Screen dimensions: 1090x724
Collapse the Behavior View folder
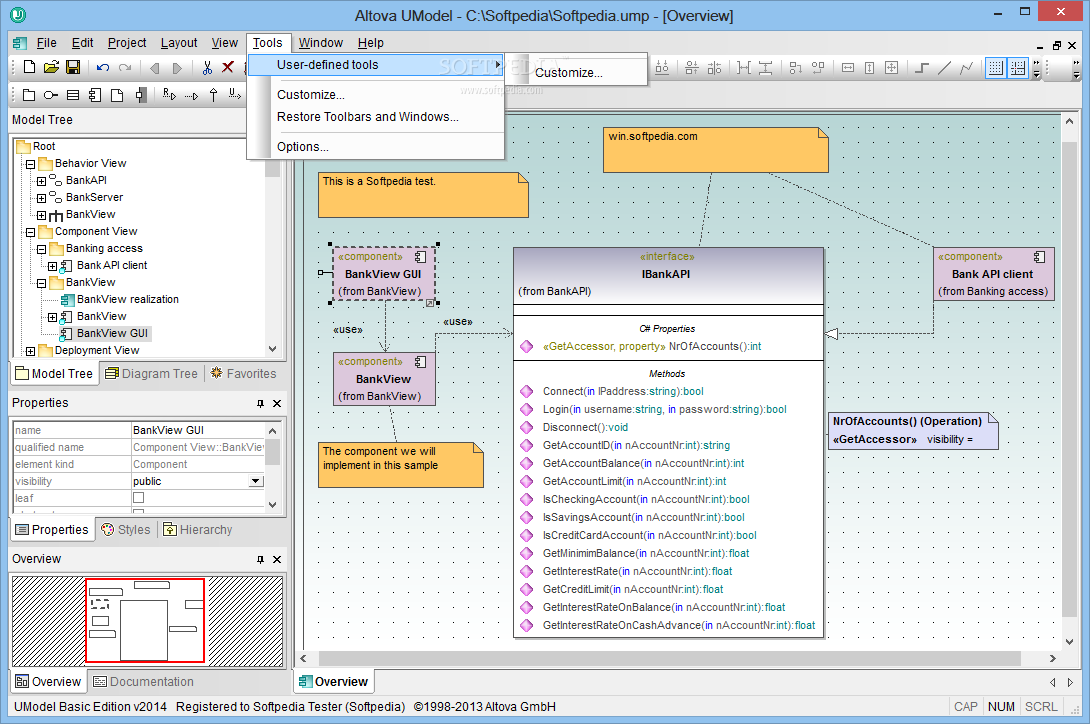31,164
